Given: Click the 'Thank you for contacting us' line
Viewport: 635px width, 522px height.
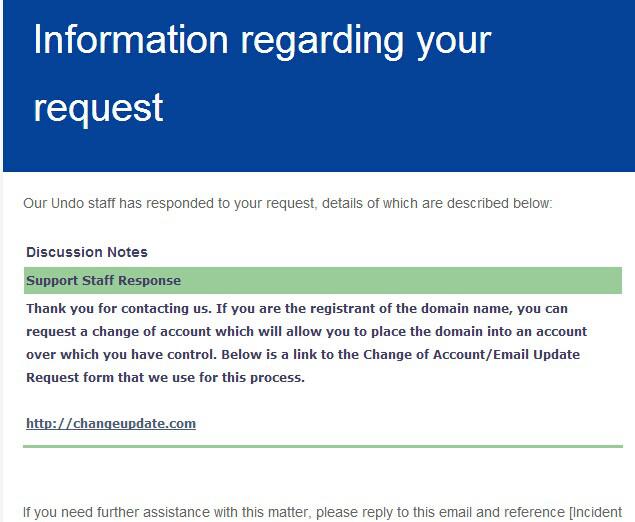Looking at the screenshot, I should [x=296, y=309].
